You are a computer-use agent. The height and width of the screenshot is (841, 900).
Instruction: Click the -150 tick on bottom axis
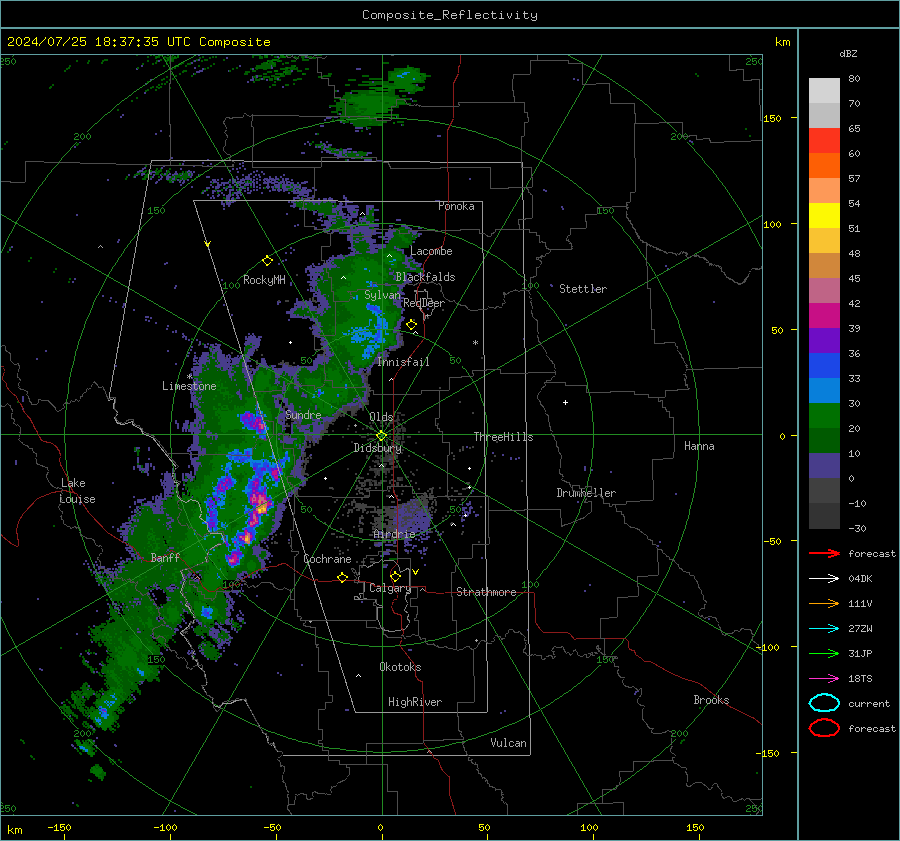(59, 827)
